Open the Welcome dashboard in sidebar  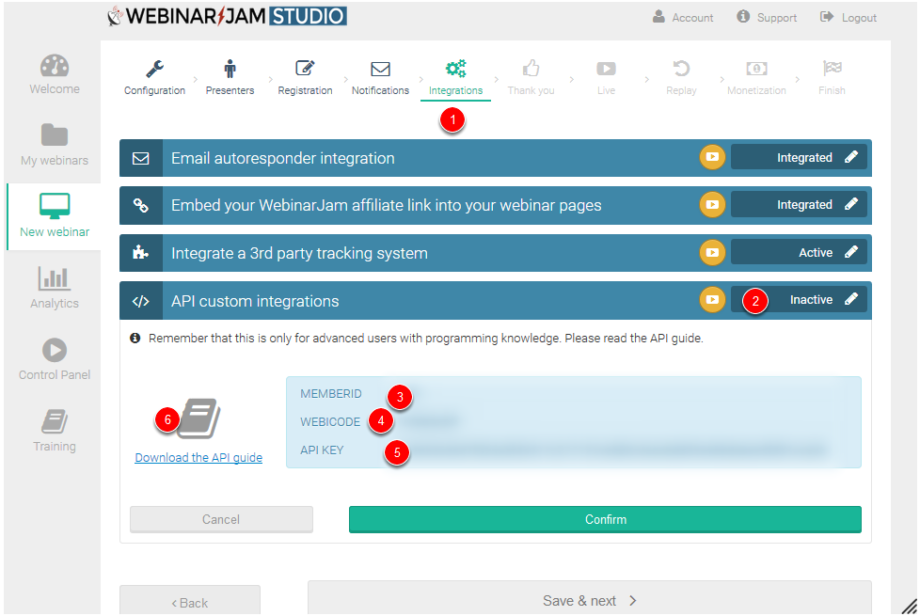55,75
